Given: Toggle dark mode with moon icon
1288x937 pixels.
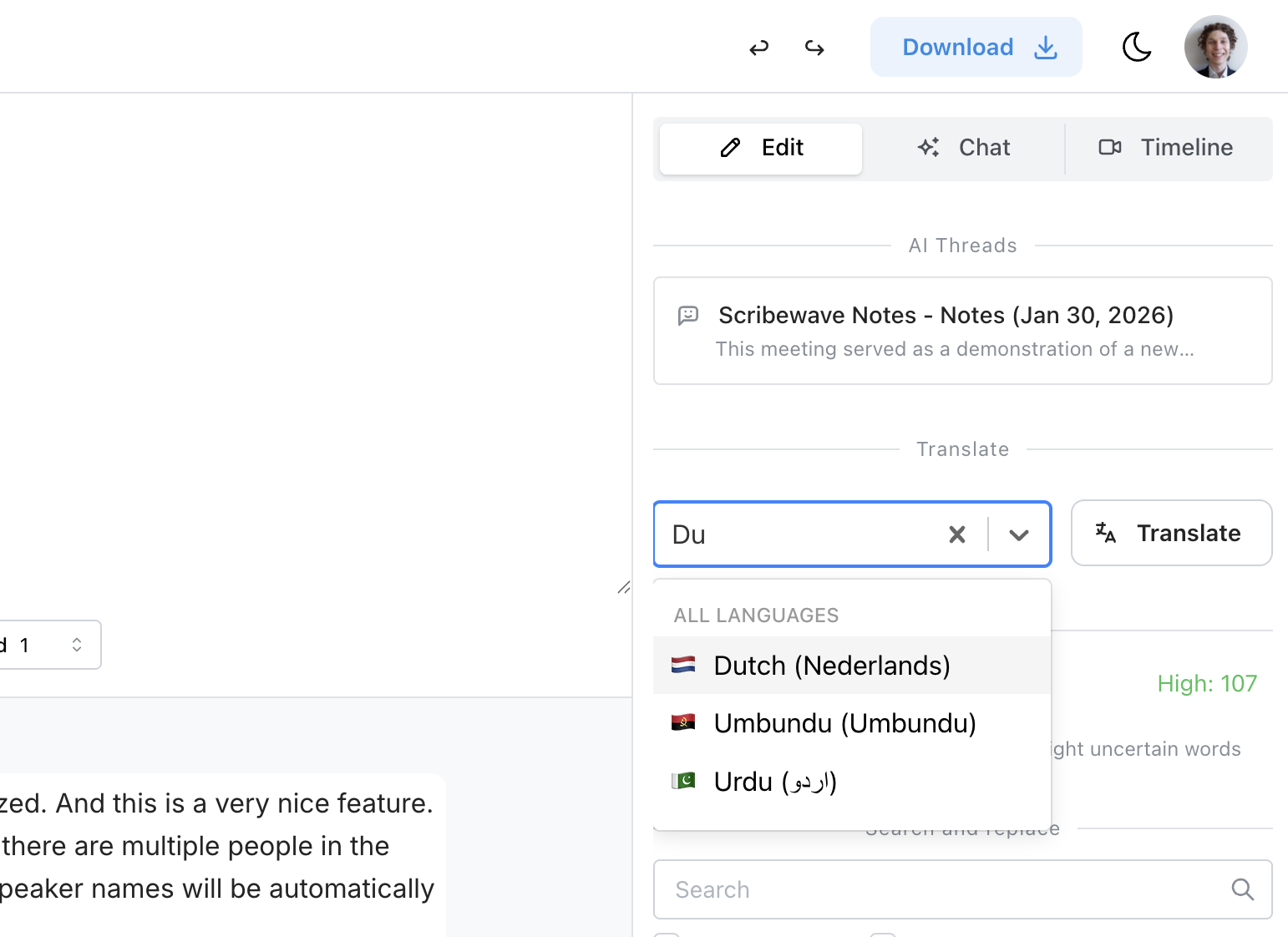Looking at the screenshot, I should (1136, 48).
